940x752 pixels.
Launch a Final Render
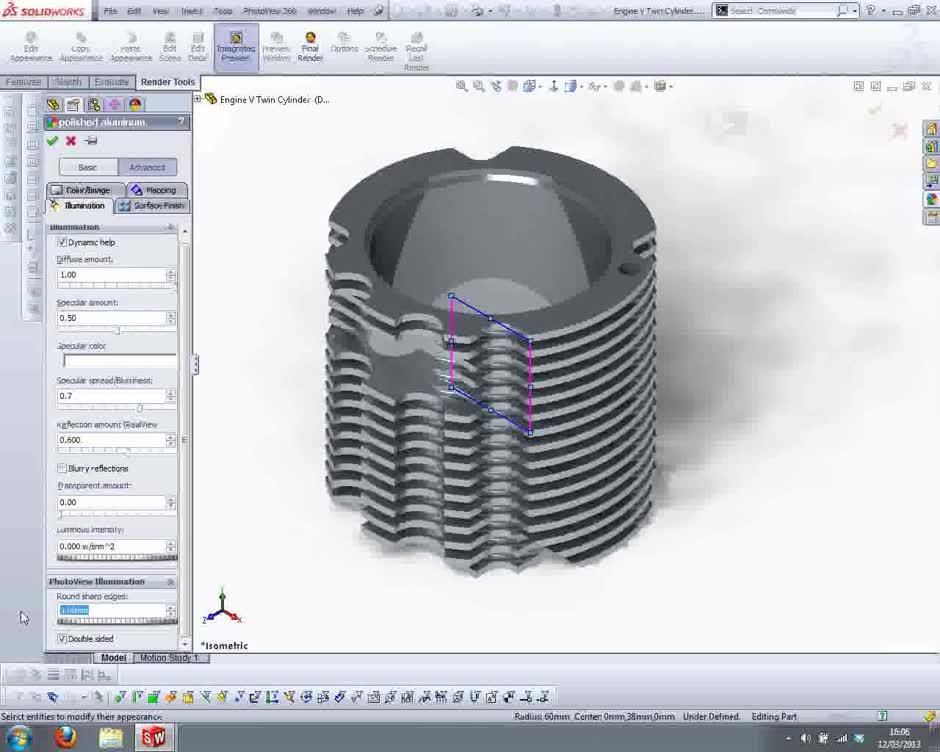coord(310,45)
